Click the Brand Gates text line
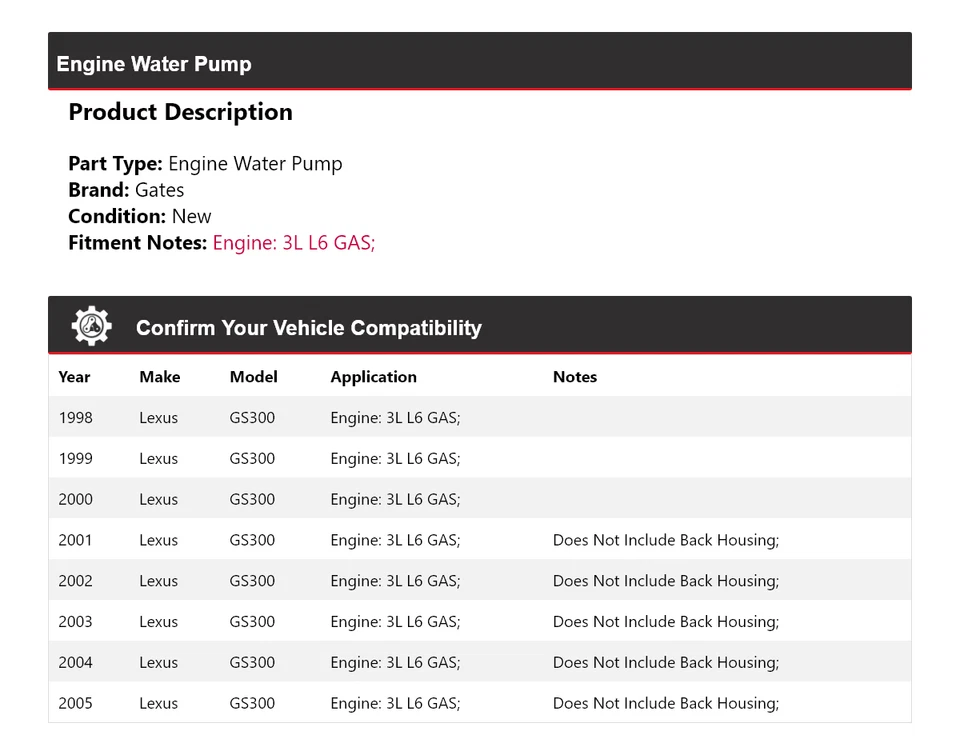Image resolution: width=960 pixels, height=755 pixels. click(126, 190)
